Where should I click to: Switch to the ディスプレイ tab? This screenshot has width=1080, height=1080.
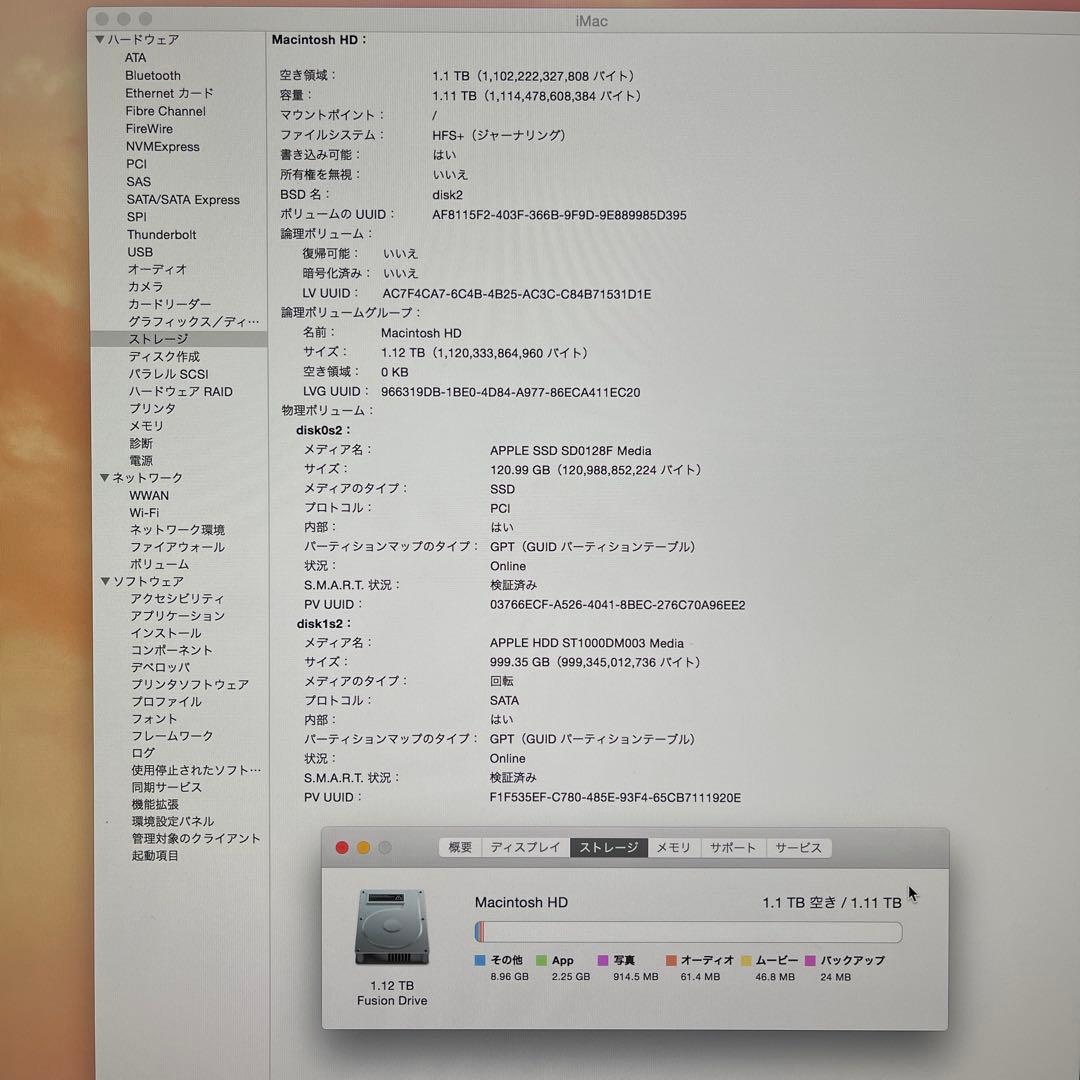(x=525, y=847)
